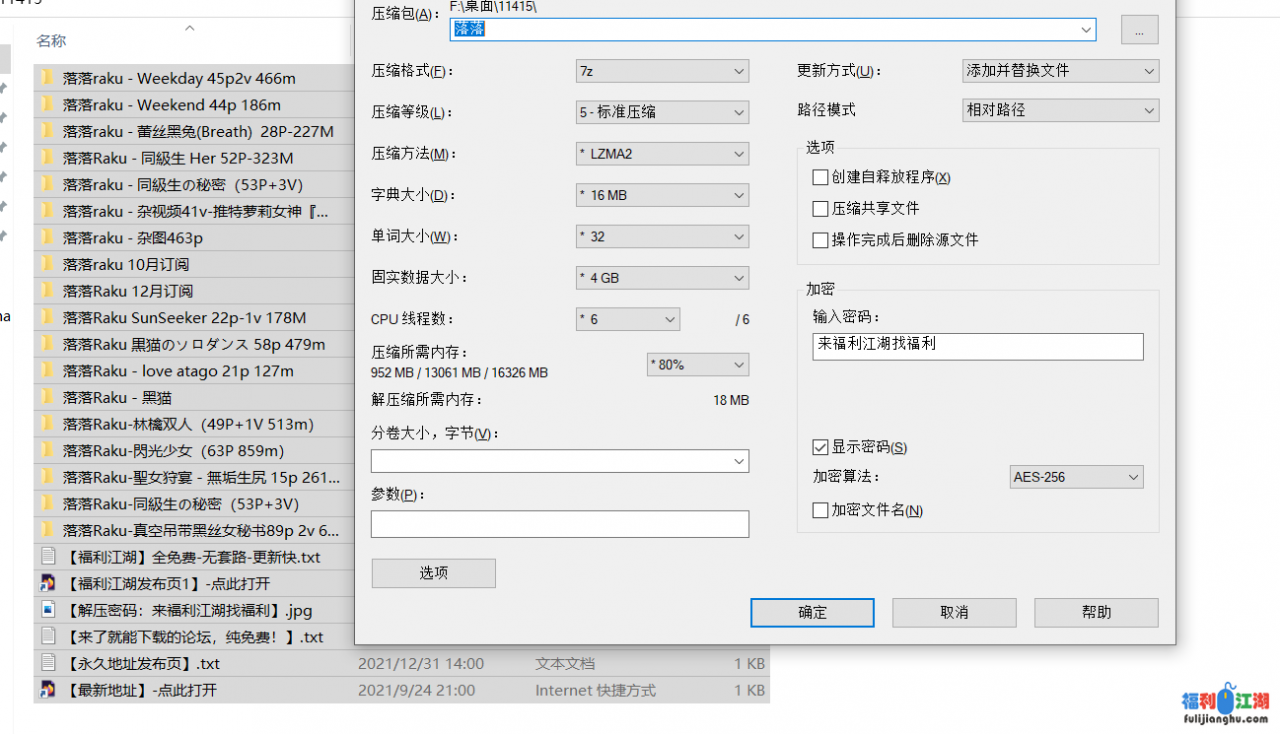The height and width of the screenshot is (734, 1280).
Task: Open the 加密算法 AES-256 dropdown
Action: tap(1076, 477)
